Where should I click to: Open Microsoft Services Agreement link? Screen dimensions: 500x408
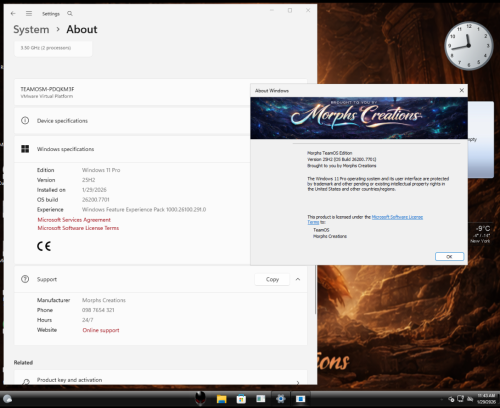74,220
